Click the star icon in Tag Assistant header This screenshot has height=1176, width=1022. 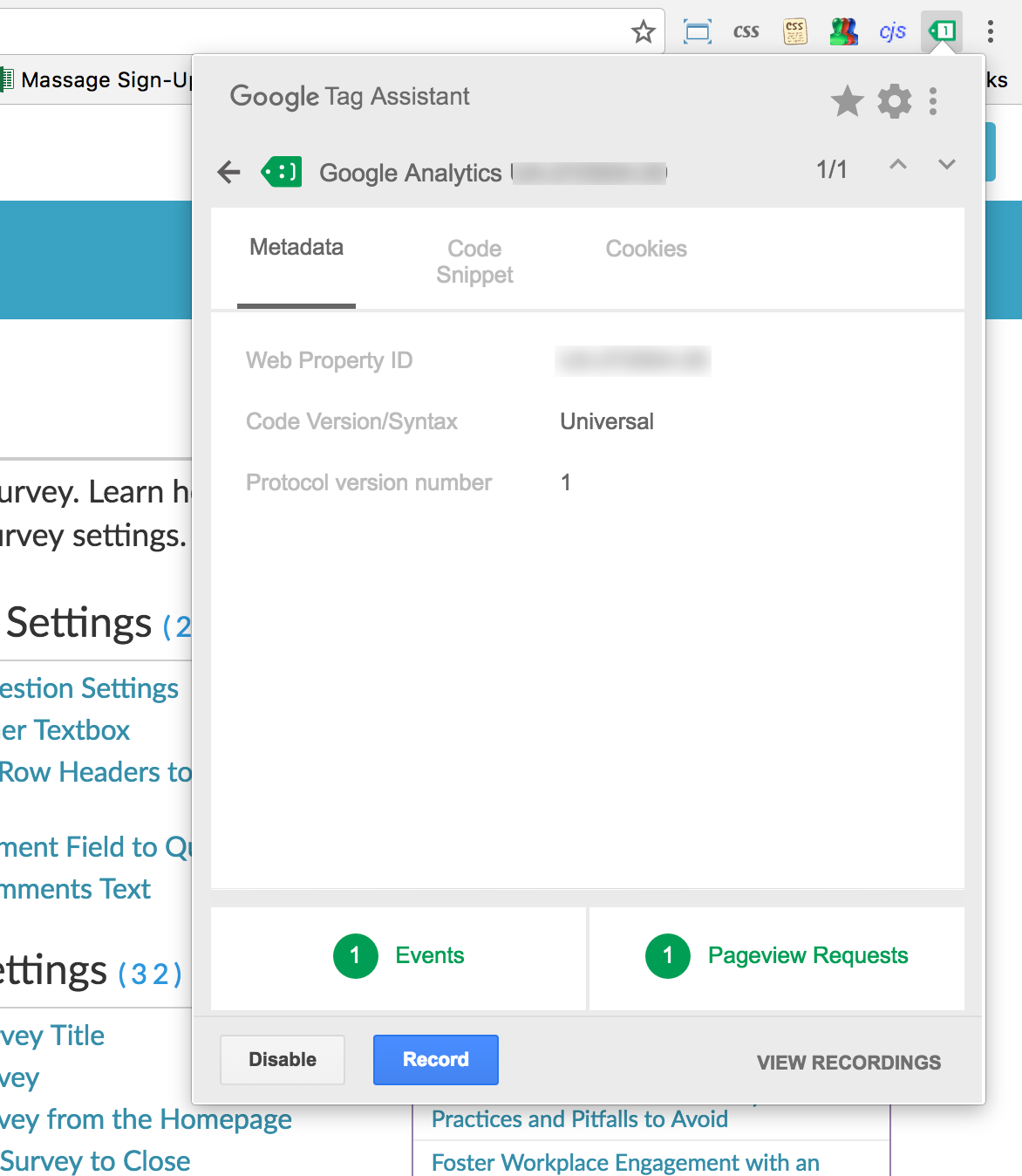click(847, 101)
